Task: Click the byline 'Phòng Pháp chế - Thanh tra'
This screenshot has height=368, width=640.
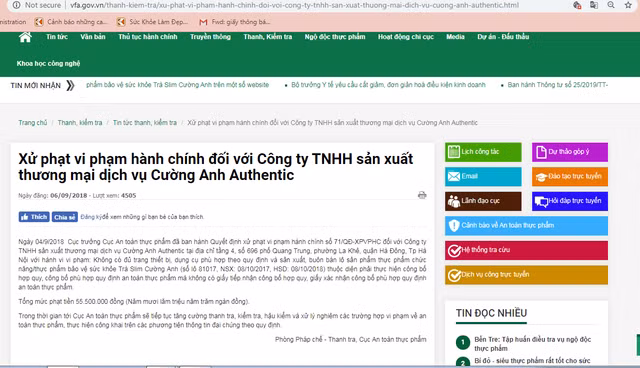Action: click(351, 339)
